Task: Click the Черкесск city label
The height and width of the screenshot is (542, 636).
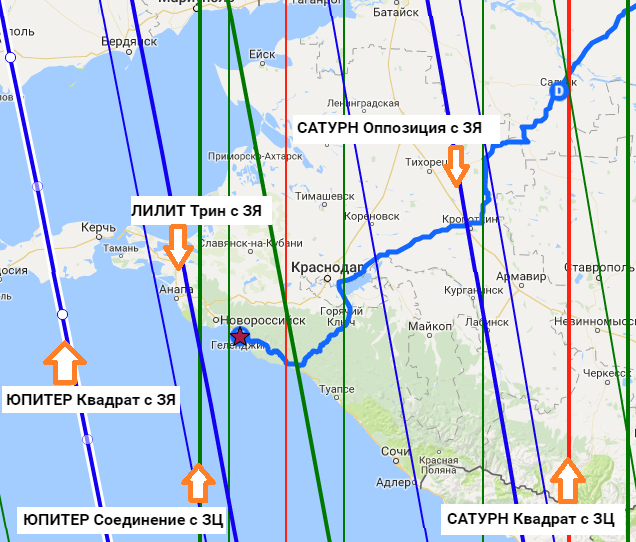Action: click(607, 373)
